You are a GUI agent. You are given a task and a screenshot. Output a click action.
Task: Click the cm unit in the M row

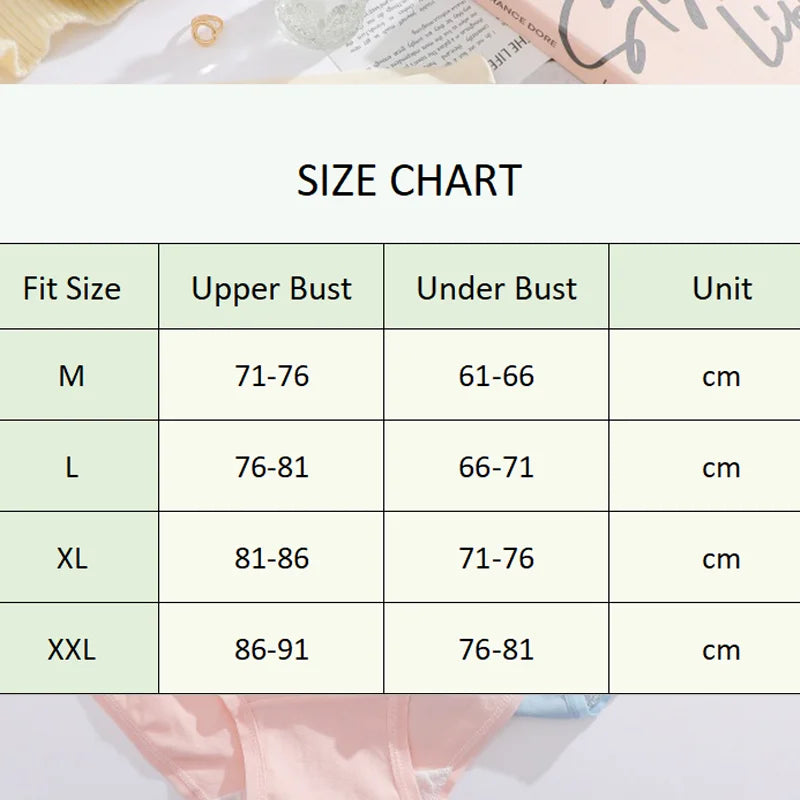point(721,377)
